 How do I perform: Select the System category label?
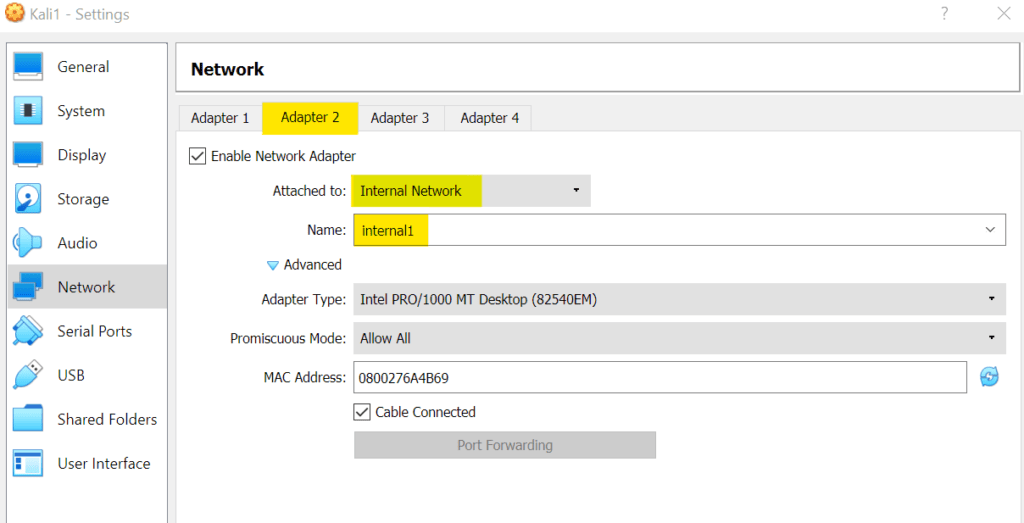point(81,111)
